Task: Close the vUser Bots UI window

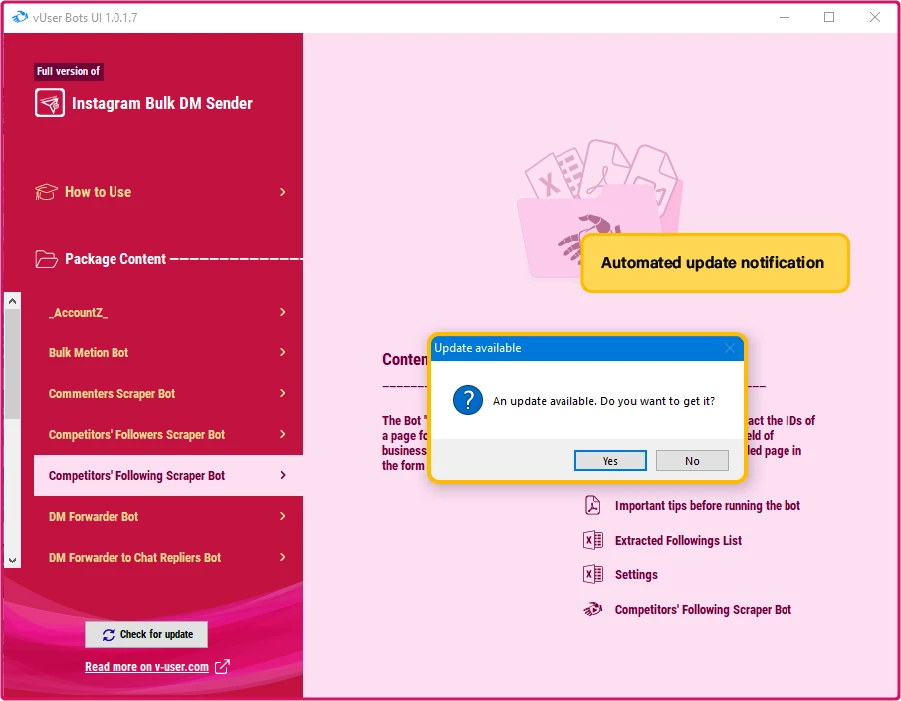Action: pyautogui.click(x=875, y=17)
